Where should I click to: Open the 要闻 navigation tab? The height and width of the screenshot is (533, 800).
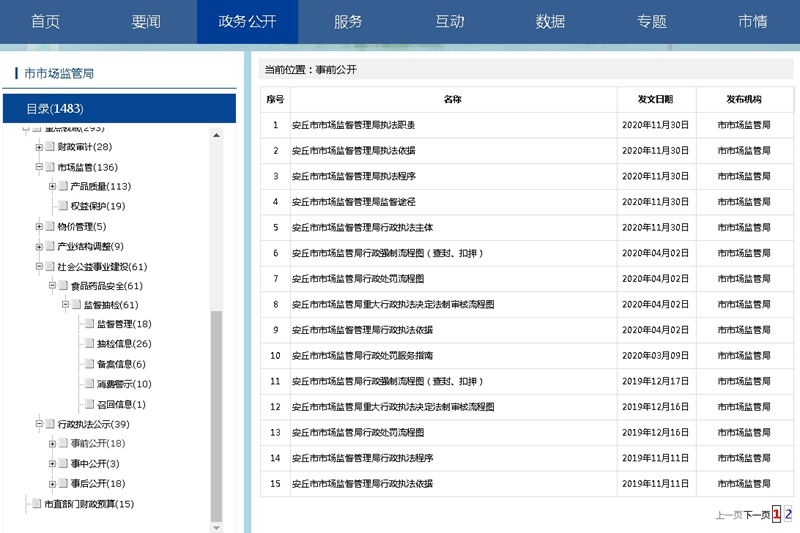tap(146, 21)
